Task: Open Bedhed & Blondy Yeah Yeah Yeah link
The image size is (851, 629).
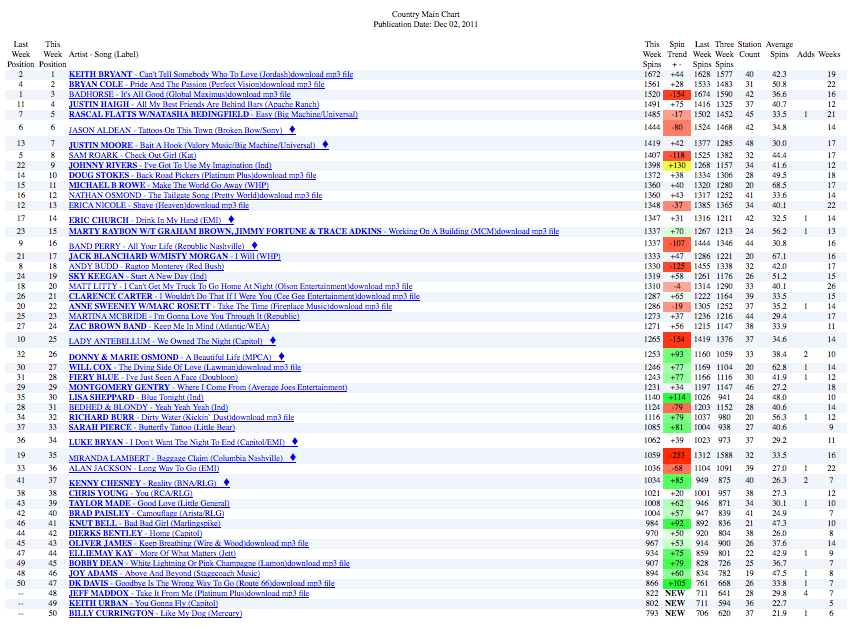Action: point(148,407)
